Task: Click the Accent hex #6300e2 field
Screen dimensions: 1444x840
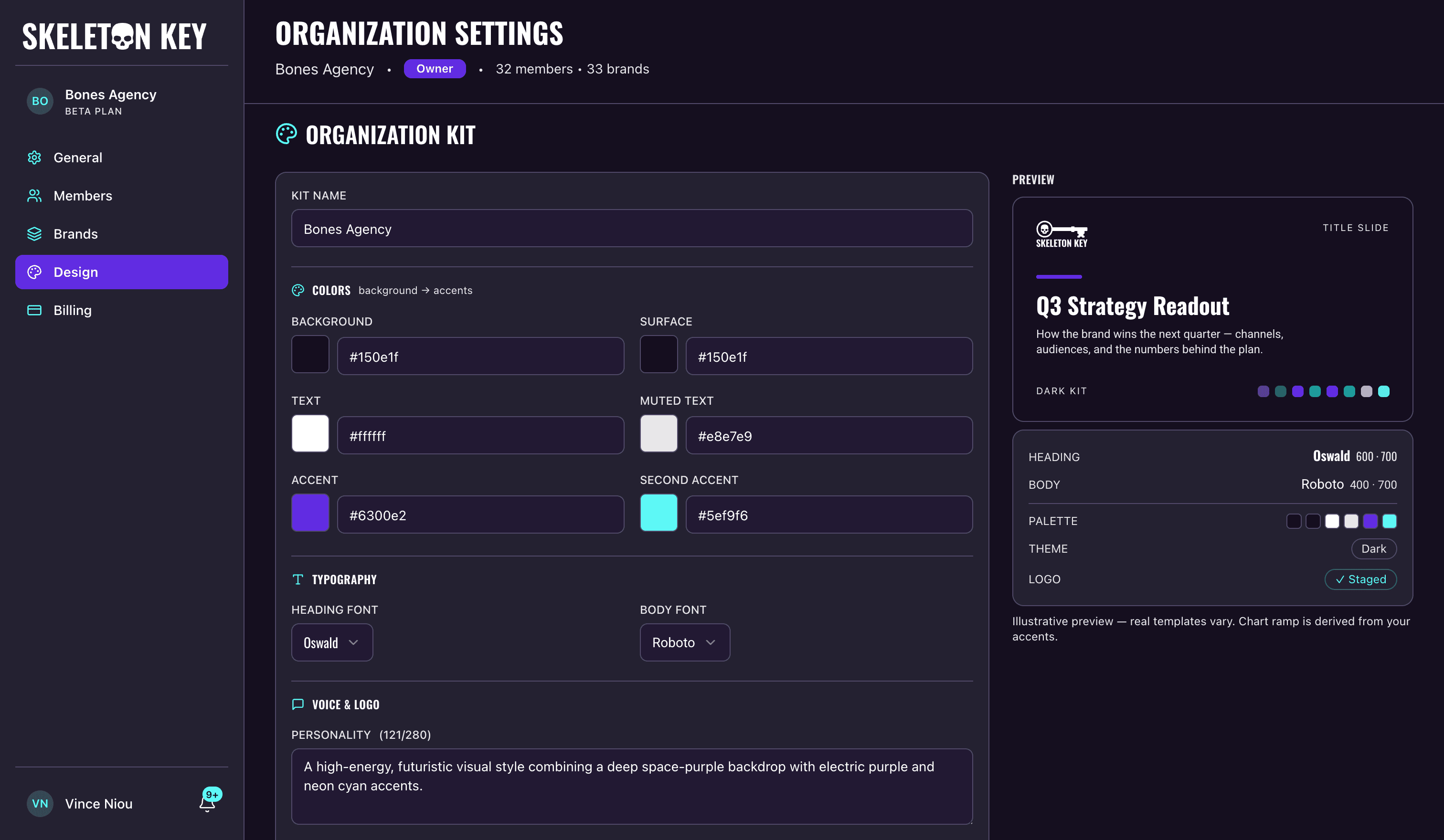Action: [x=480, y=515]
